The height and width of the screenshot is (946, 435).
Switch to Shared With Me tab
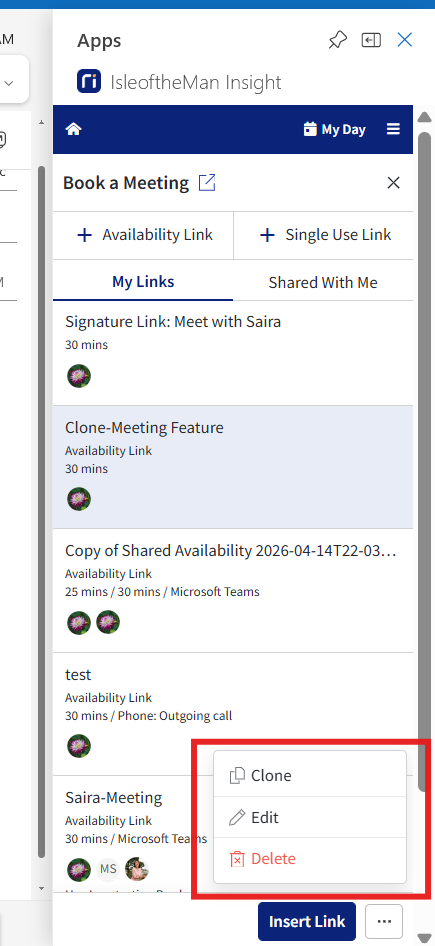[x=323, y=282]
